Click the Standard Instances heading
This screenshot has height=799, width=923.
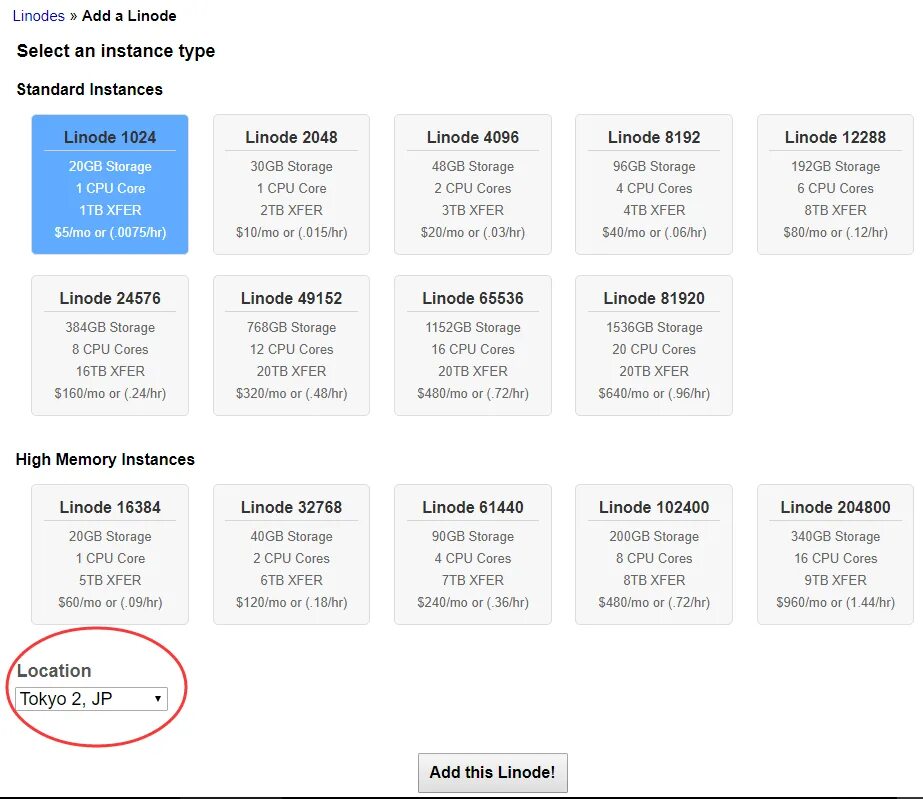click(x=89, y=89)
